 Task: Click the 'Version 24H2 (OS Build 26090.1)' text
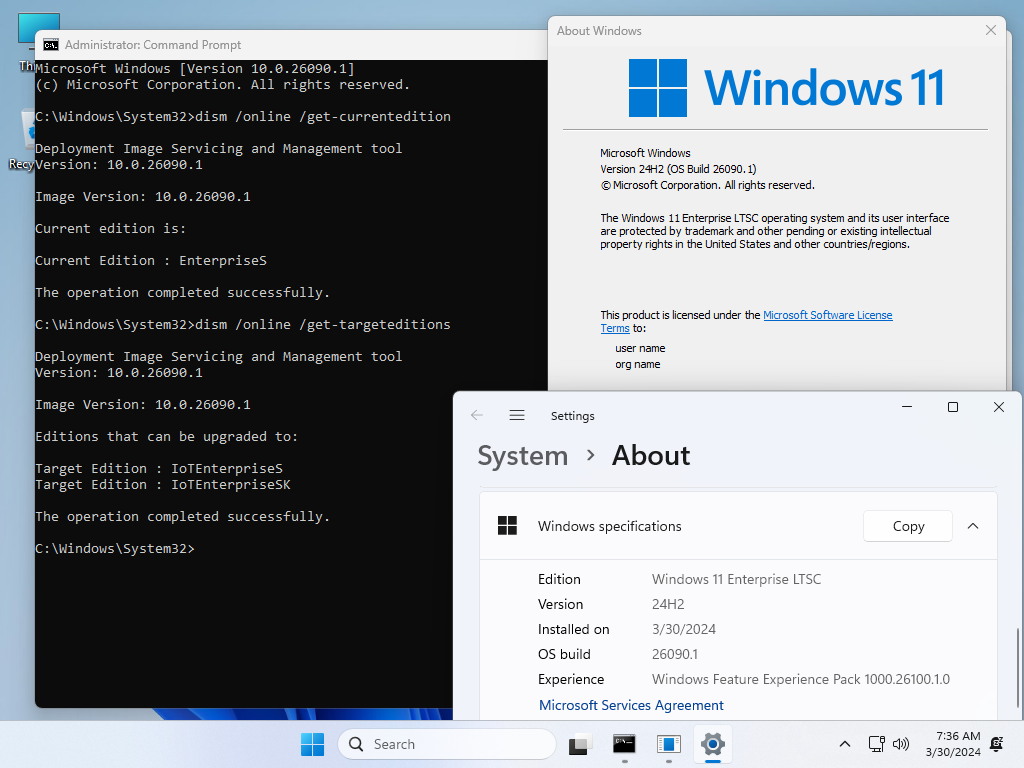coord(678,169)
